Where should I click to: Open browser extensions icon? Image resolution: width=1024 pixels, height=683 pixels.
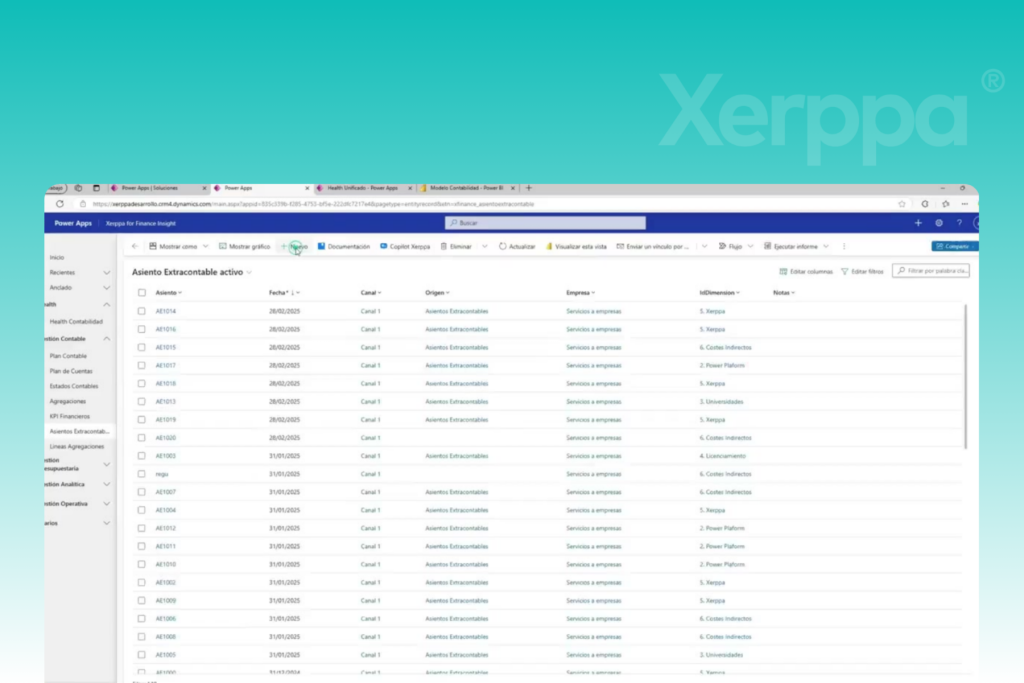pos(925,204)
